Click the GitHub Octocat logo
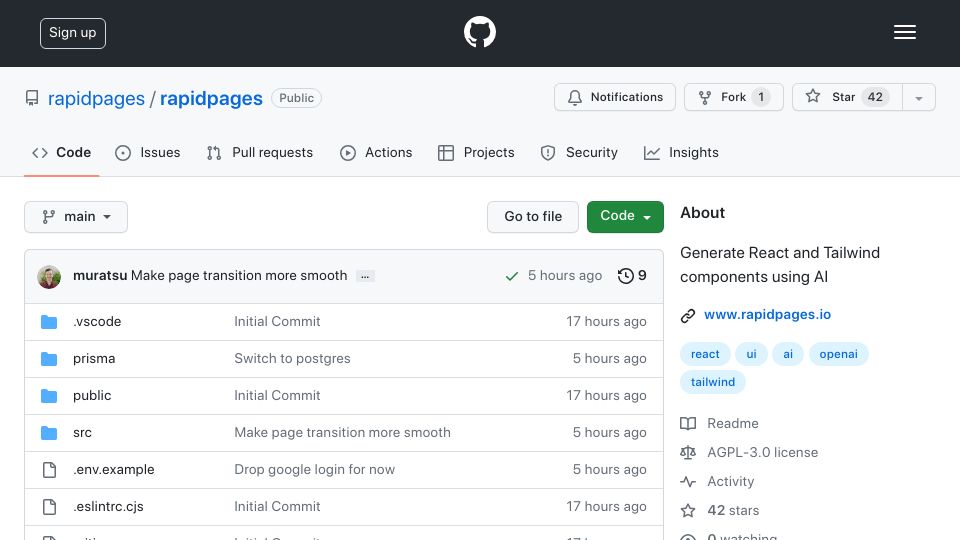 479,32
